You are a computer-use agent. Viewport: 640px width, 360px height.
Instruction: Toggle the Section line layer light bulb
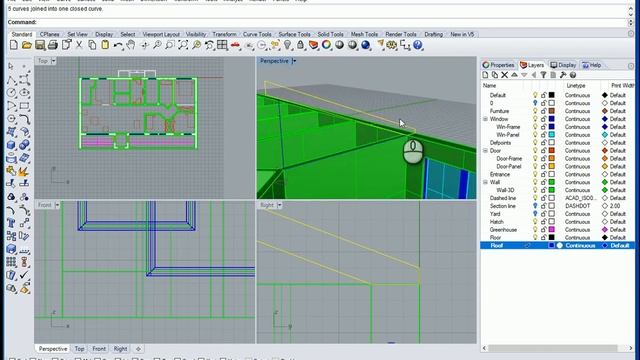click(535, 206)
